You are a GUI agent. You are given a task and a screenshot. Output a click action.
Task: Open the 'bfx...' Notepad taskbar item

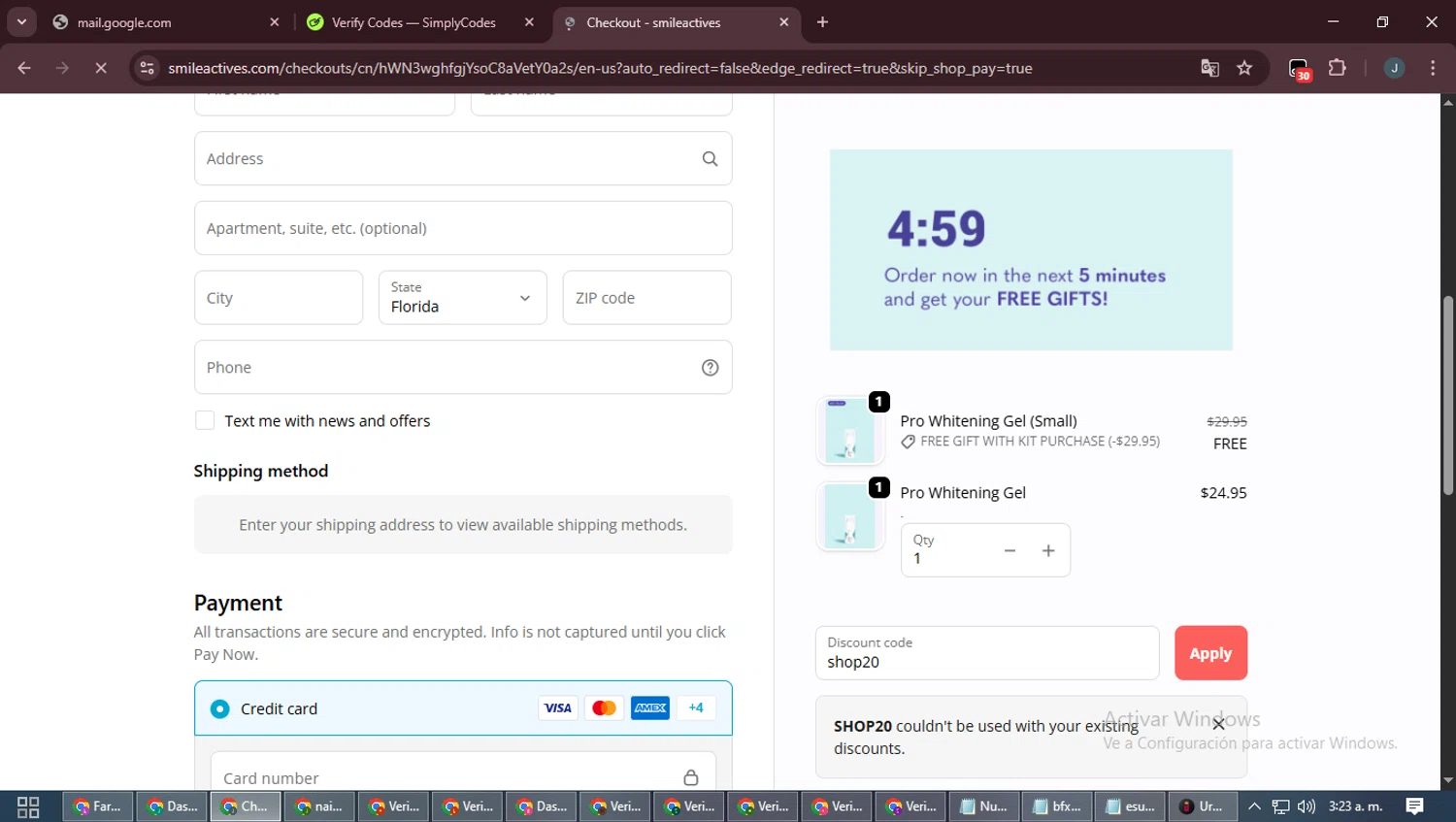1057,806
